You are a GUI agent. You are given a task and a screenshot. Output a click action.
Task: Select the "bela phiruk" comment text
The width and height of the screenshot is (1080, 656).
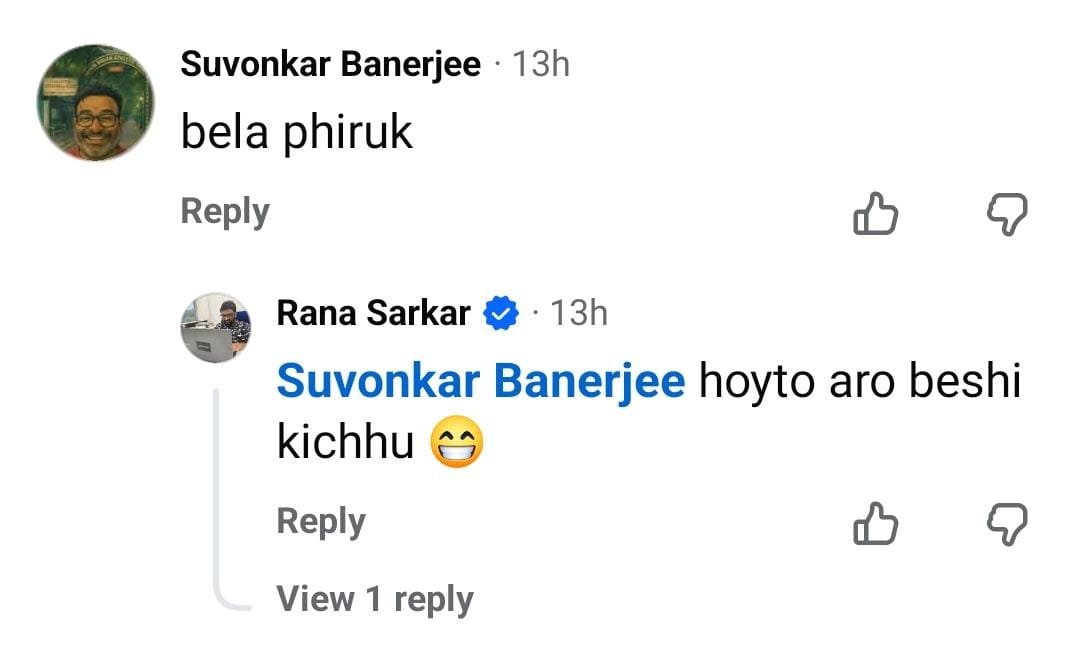point(296,133)
